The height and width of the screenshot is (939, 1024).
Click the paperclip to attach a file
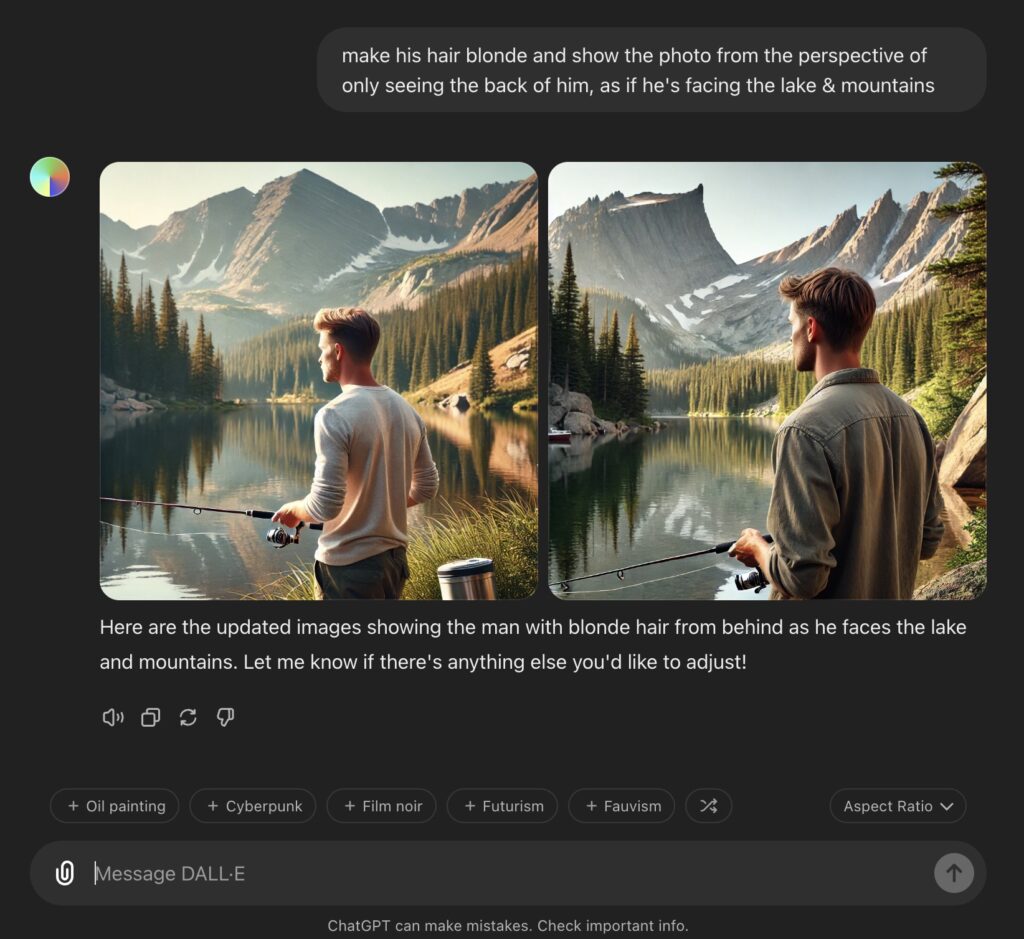click(65, 873)
